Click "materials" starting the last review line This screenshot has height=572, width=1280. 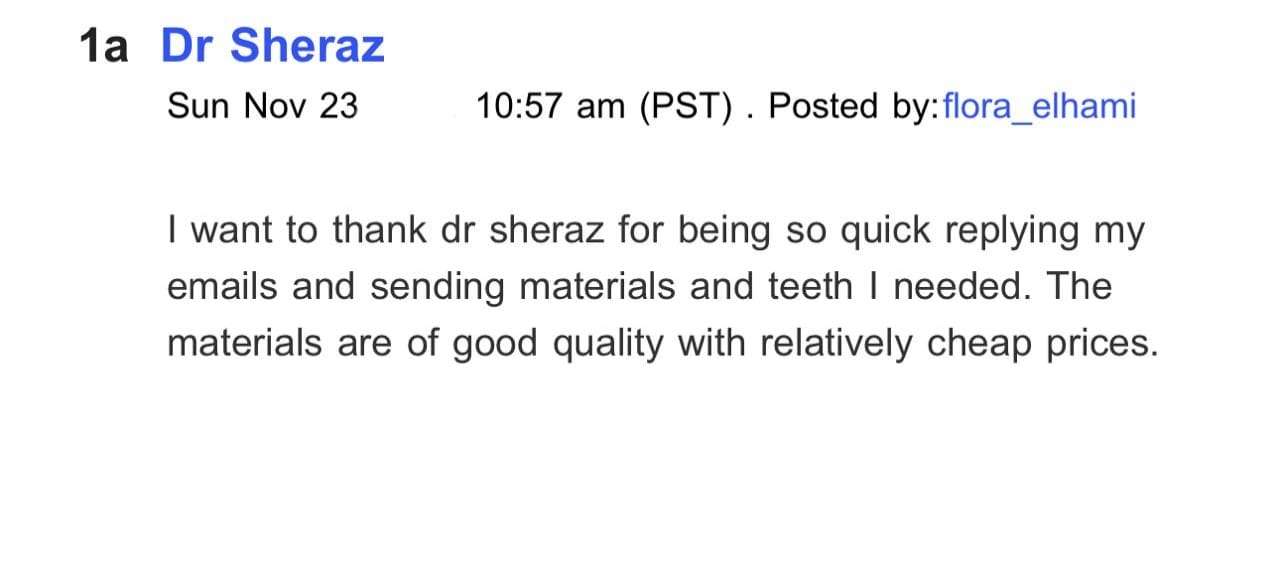[x=245, y=343]
